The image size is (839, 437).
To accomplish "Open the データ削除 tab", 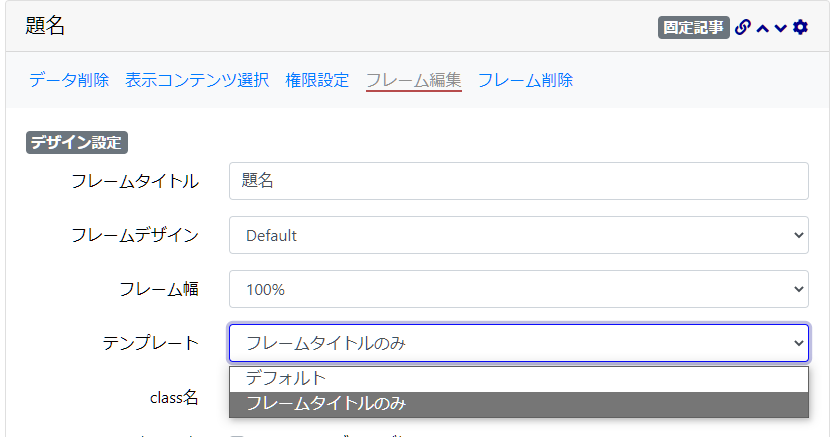I will [x=69, y=80].
